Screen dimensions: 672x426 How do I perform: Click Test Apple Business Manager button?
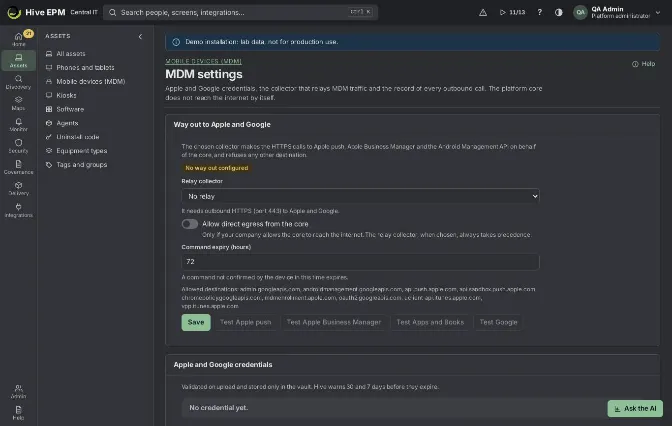point(334,322)
